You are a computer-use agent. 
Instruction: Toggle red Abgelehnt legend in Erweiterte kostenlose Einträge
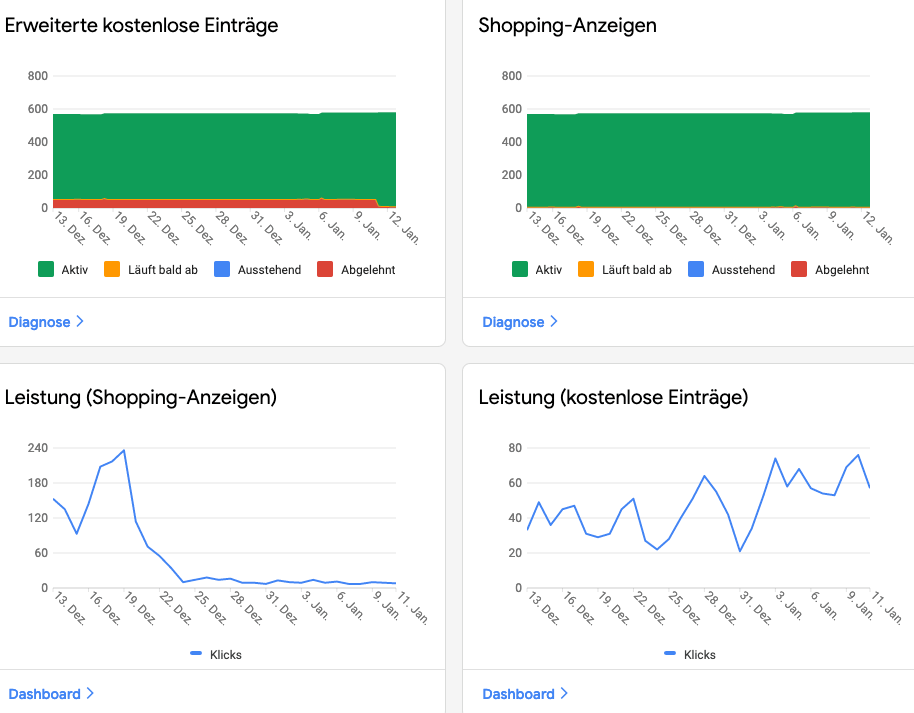tap(325, 270)
